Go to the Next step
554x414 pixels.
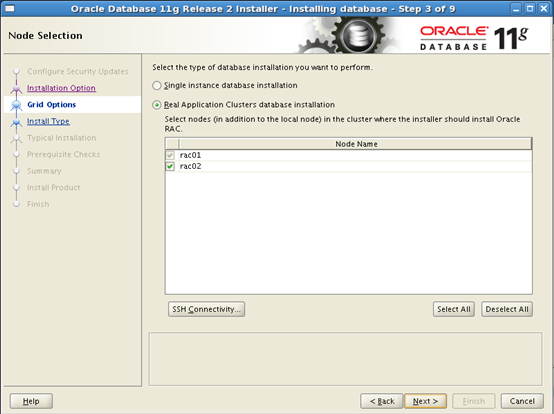pyautogui.click(x=425, y=401)
